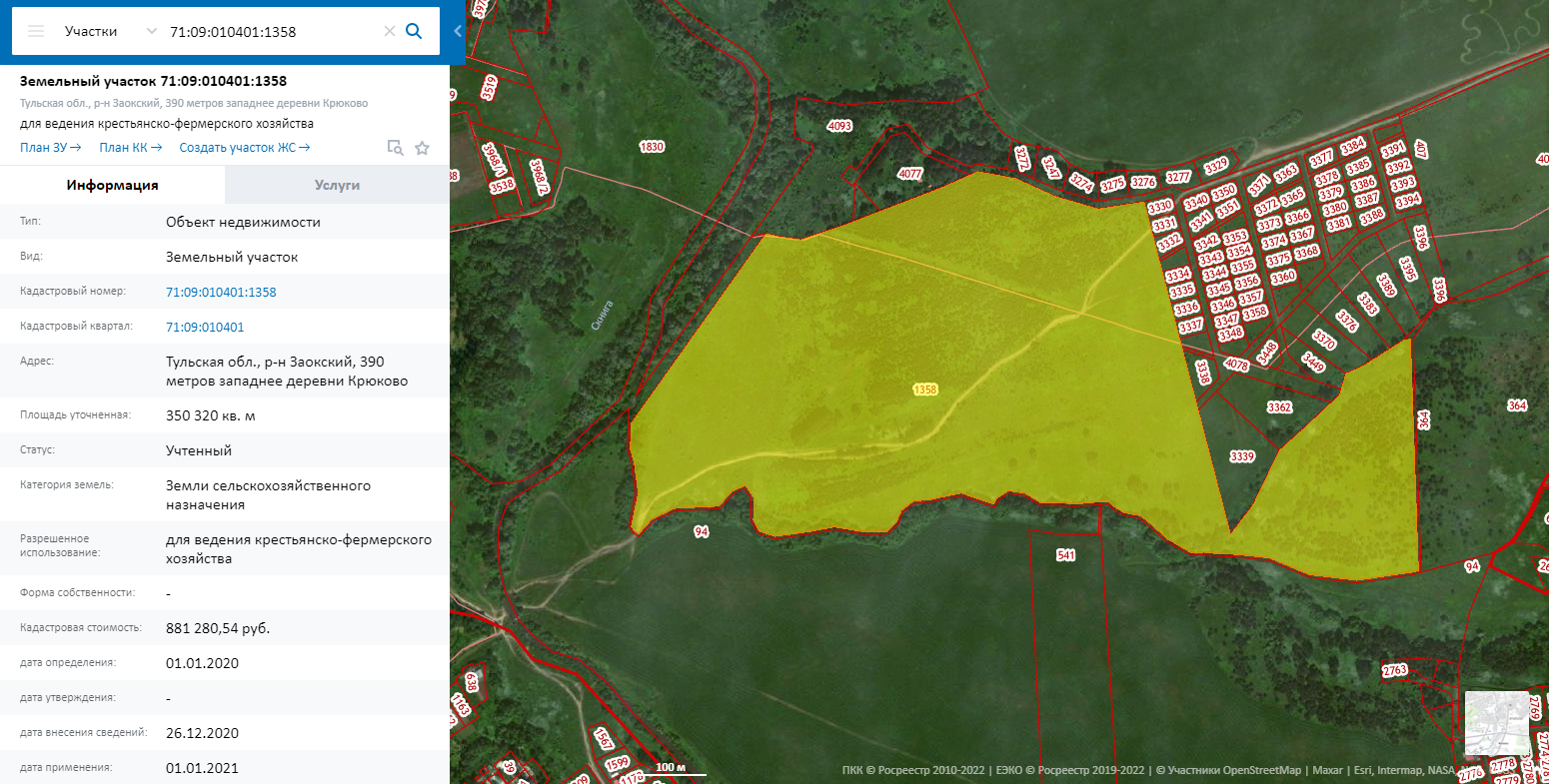This screenshot has width=1549, height=784.
Task: Open the hamburger menu in search bar
Action: point(36,31)
